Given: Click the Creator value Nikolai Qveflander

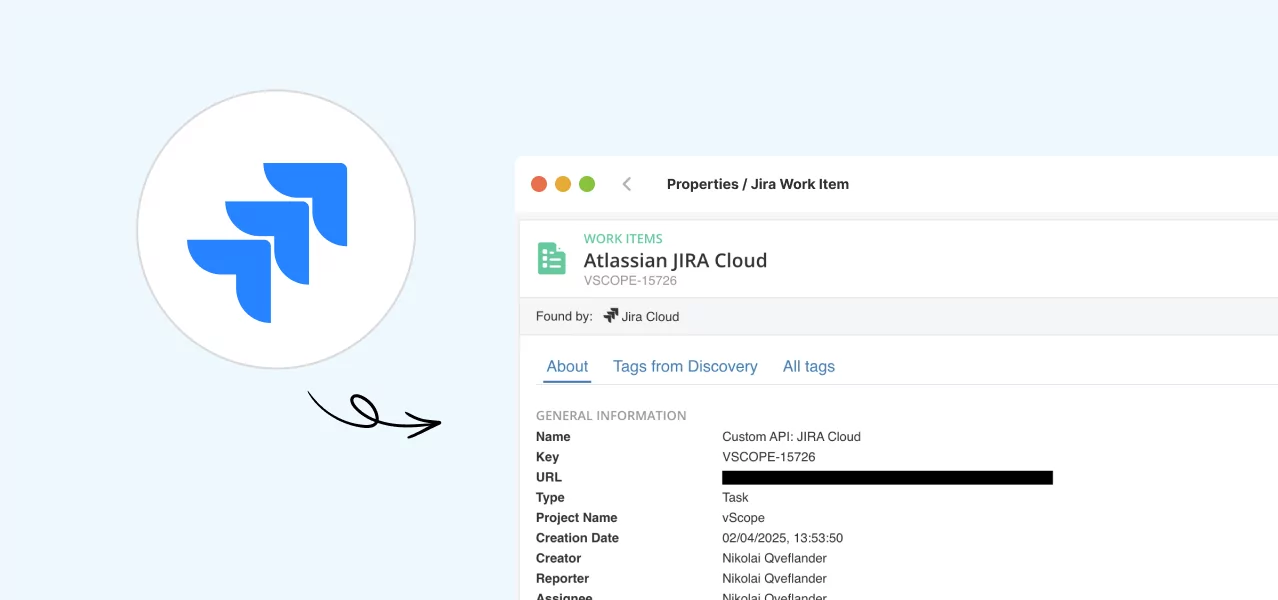Looking at the screenshot, I should point(774,558).
